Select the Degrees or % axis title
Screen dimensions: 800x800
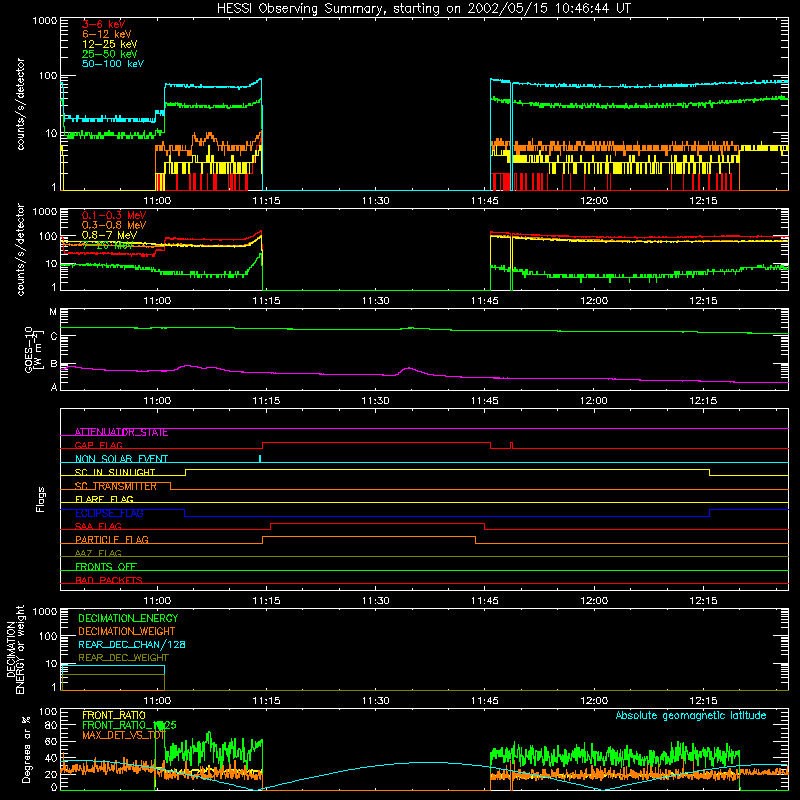click(26, 749)
